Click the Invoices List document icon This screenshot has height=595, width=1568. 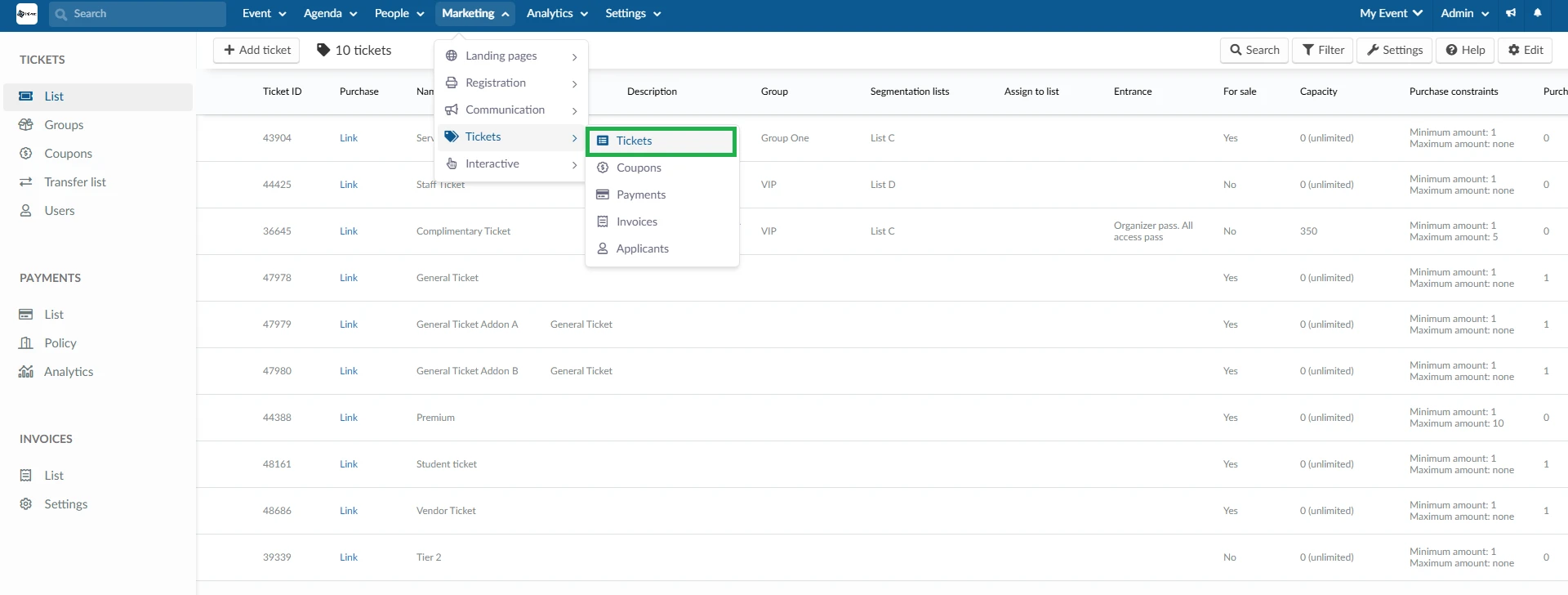26,475
